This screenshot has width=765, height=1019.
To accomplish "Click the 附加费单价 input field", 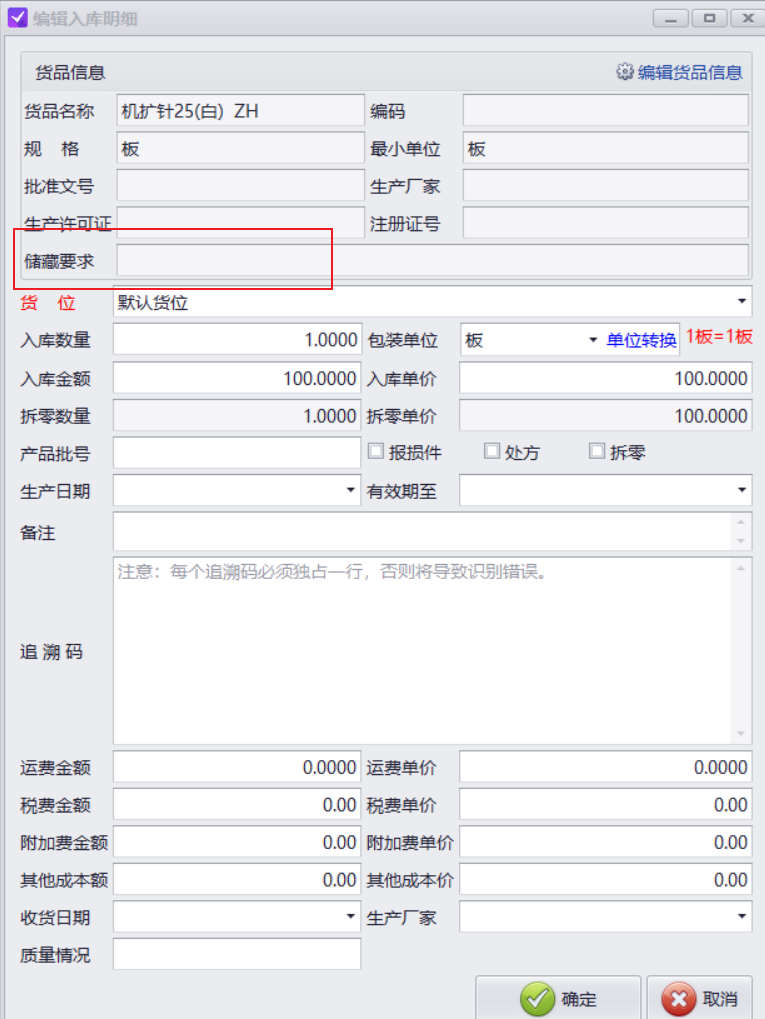I will (x=605, y=842).
